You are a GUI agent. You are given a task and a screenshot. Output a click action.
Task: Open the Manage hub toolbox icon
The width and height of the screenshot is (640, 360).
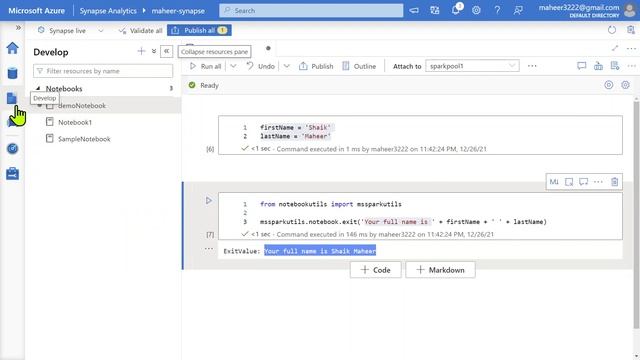click(x=12, y=173)
